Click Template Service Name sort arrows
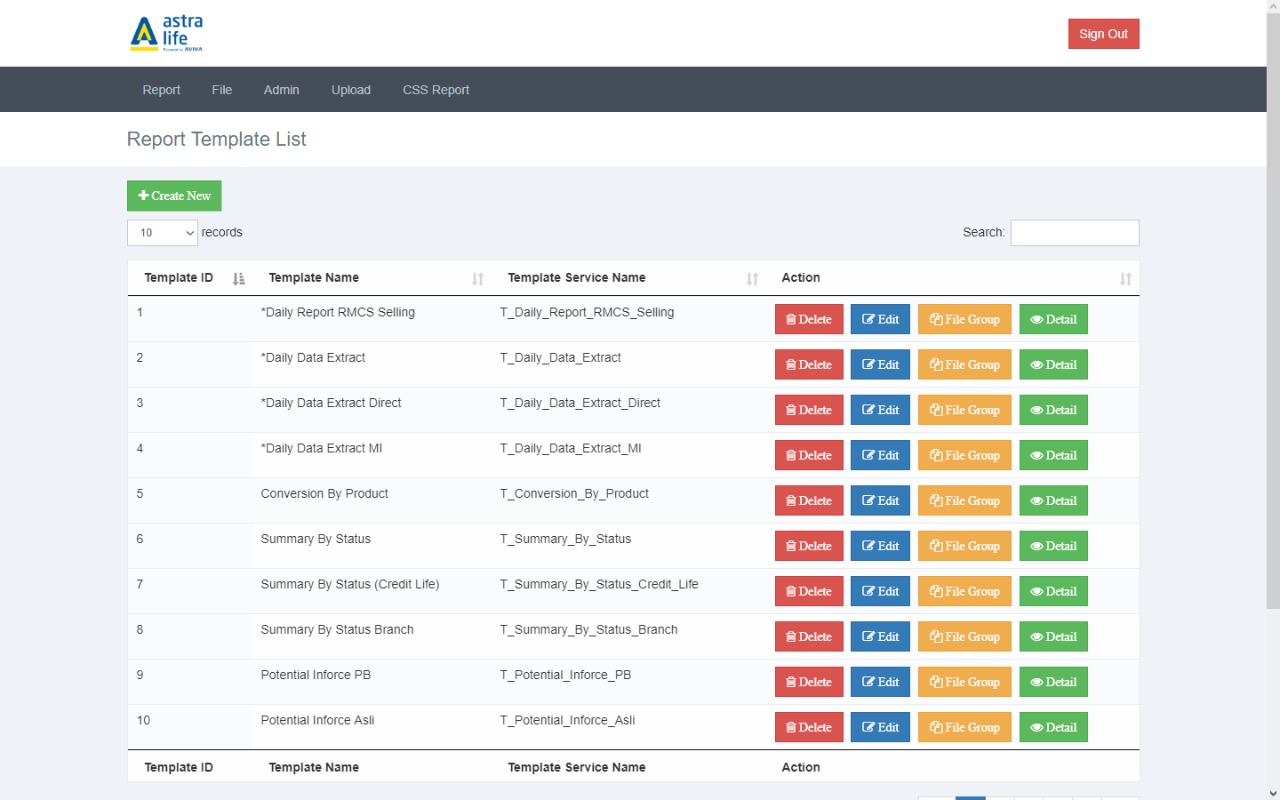Image resolution: width=1280 pixels, height=800 pixels. (x=752, y=279)
